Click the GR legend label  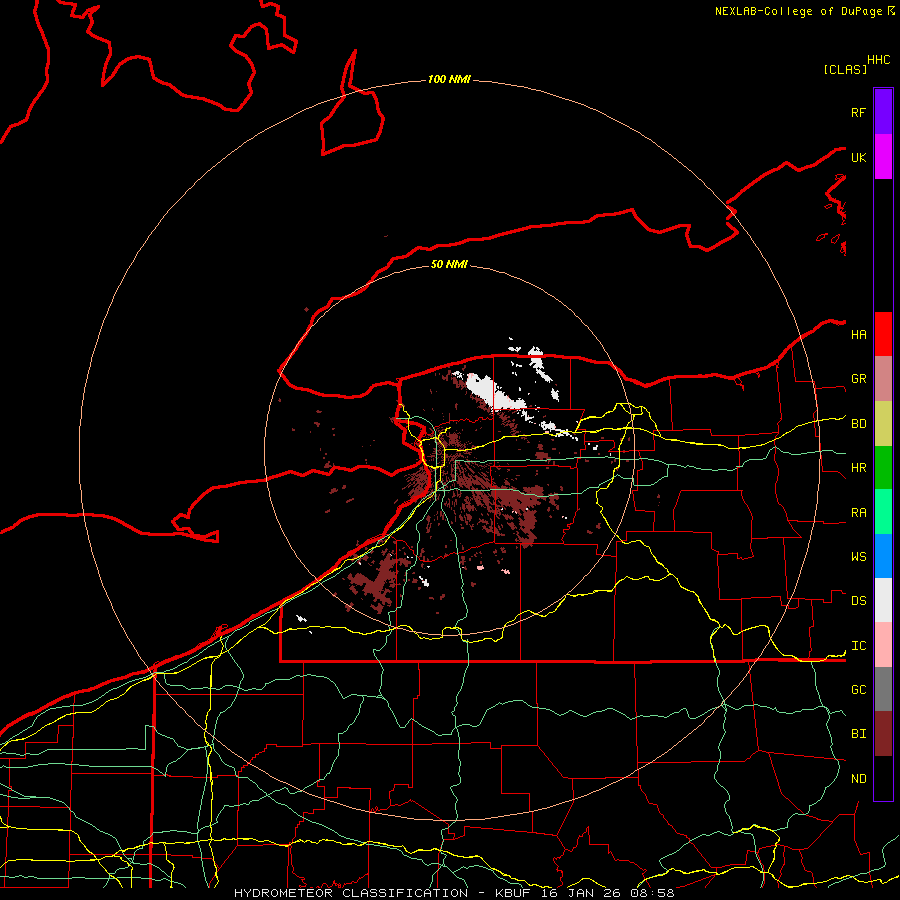tap(858, 379)
